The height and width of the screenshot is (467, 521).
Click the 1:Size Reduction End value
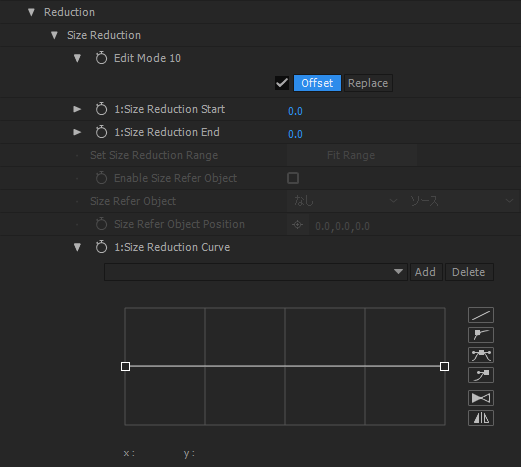pos(295,134)
